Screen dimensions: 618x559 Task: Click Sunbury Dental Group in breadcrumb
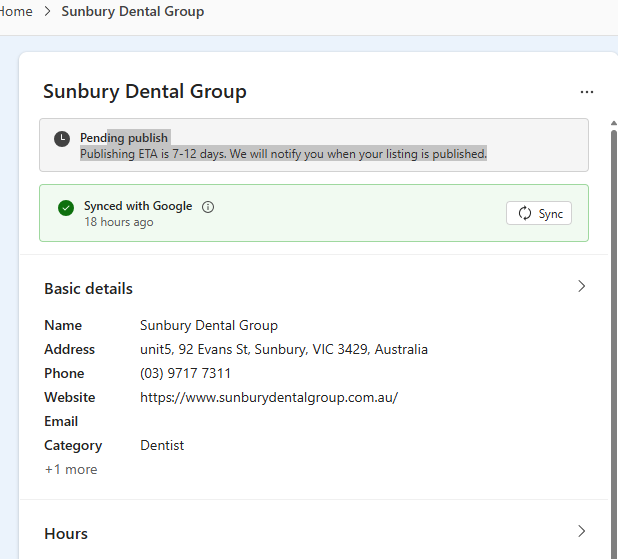pyautogui.click(x=133, y=11)
